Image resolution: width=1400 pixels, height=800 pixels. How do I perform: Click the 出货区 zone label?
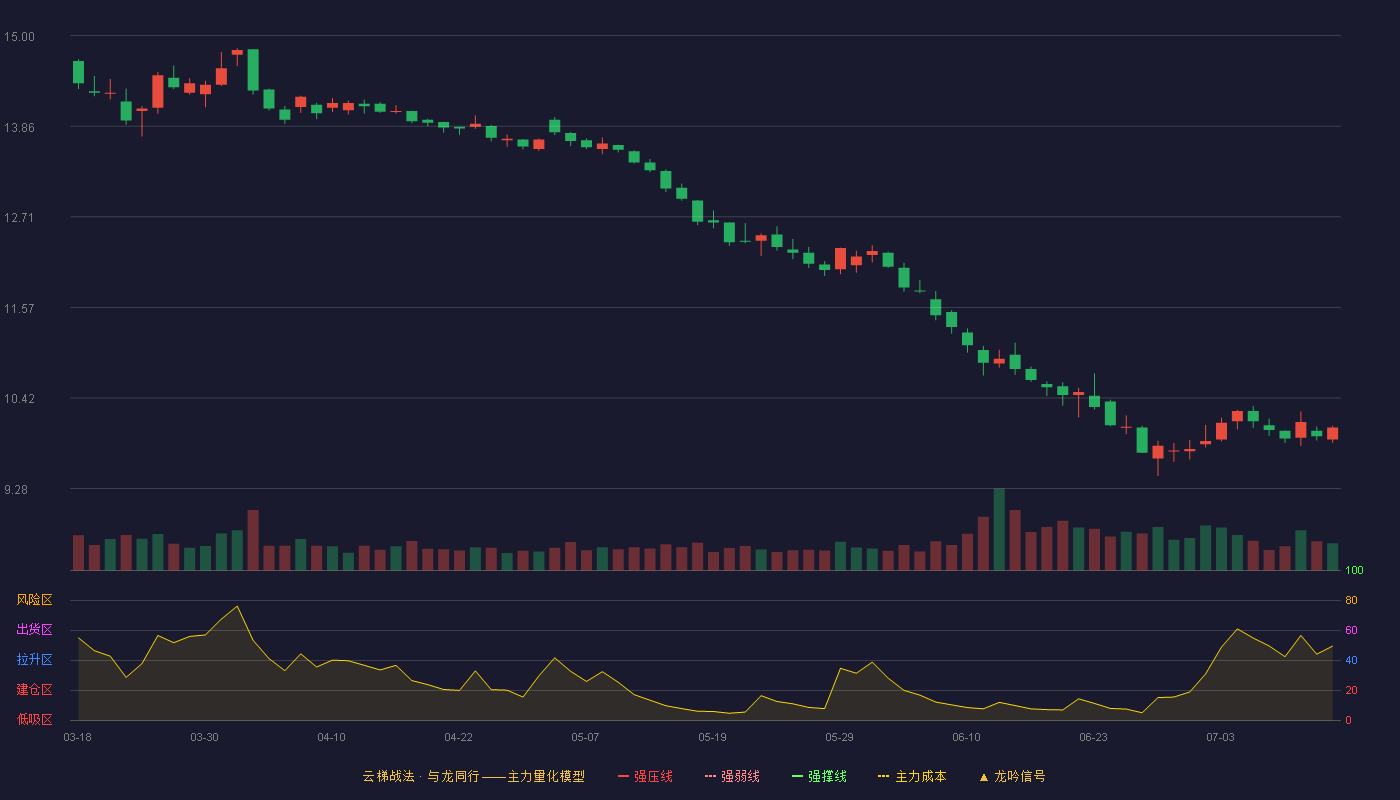pyautogui.click(x=34, y=630)
